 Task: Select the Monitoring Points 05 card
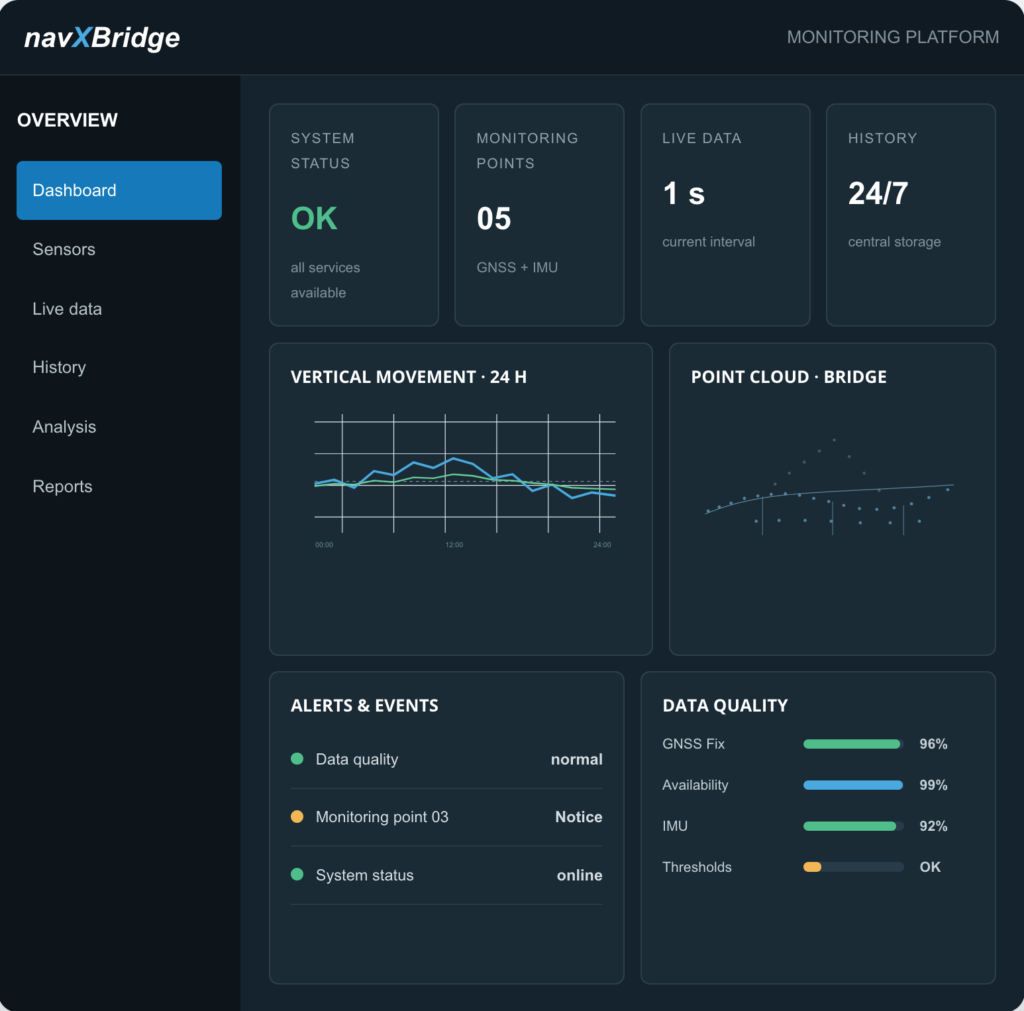(x=539, y=214)
